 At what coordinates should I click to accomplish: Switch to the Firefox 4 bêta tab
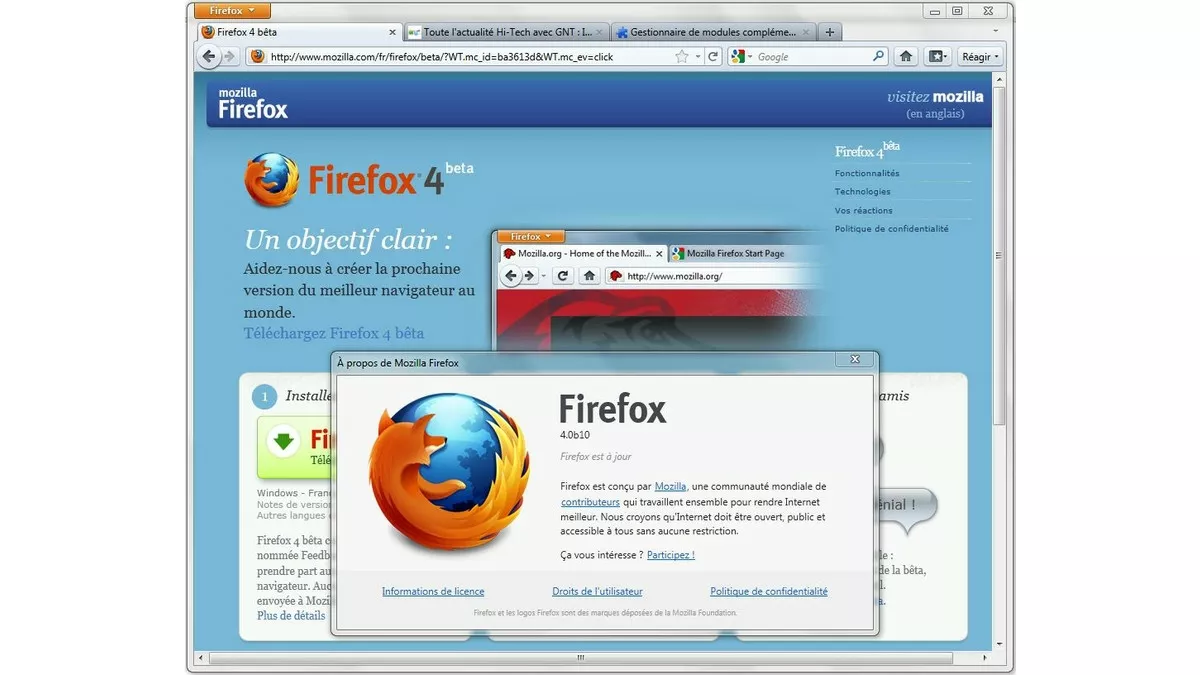pos(300,32)
